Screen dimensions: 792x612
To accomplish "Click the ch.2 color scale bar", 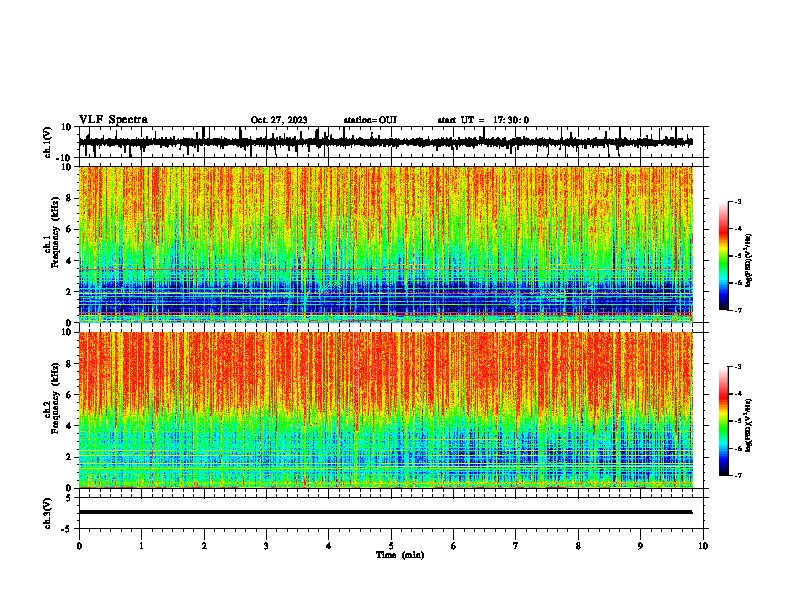I will click(723, 421).
